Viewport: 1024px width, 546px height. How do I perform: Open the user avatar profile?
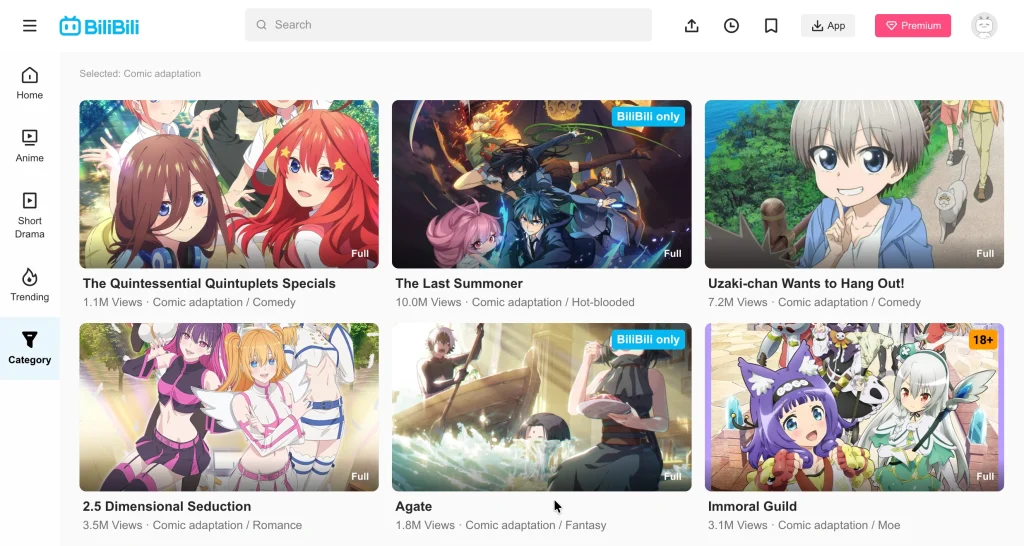click(984, 25)
